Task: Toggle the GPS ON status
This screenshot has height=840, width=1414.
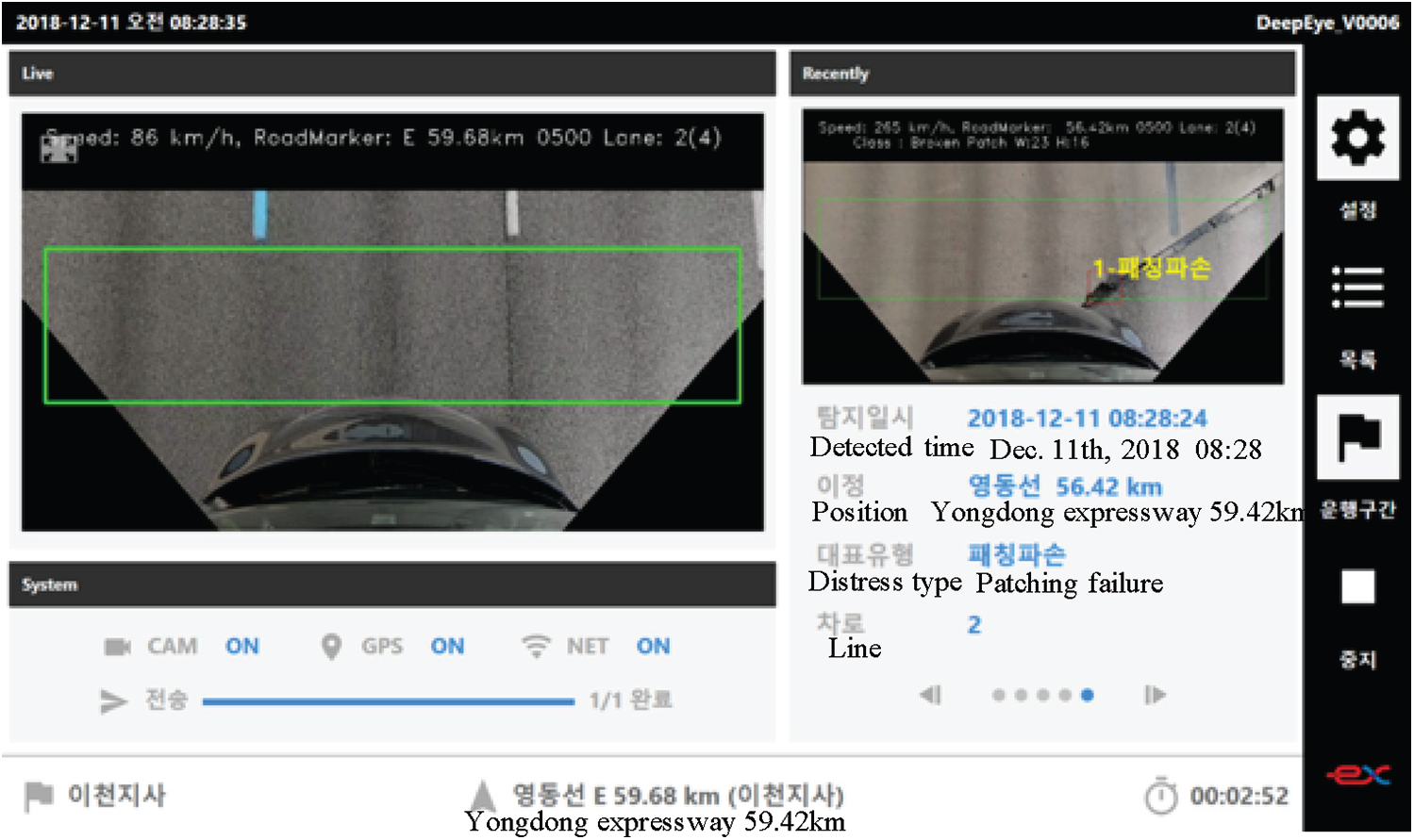Action: coord(447,647)
